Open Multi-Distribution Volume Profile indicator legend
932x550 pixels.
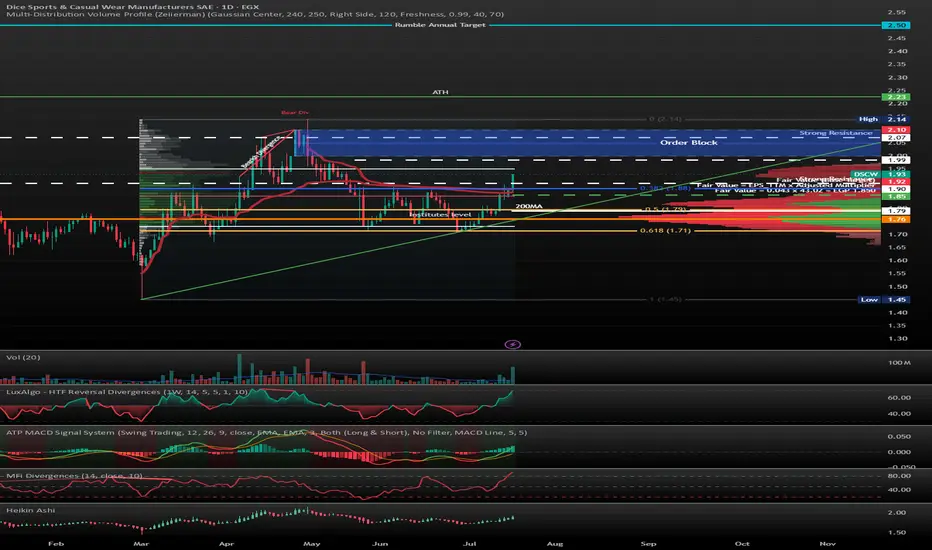click(255, 14)
